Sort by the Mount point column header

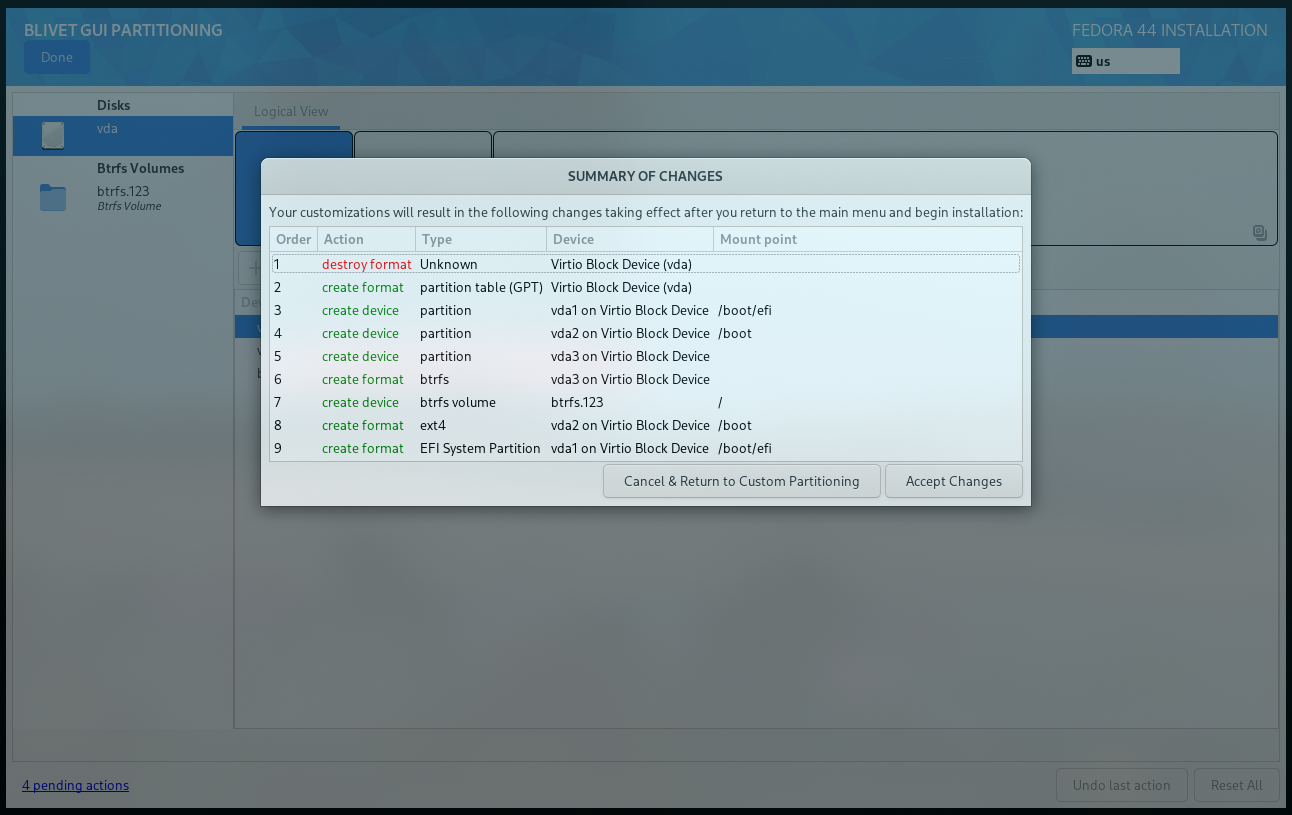pos(867,239)
